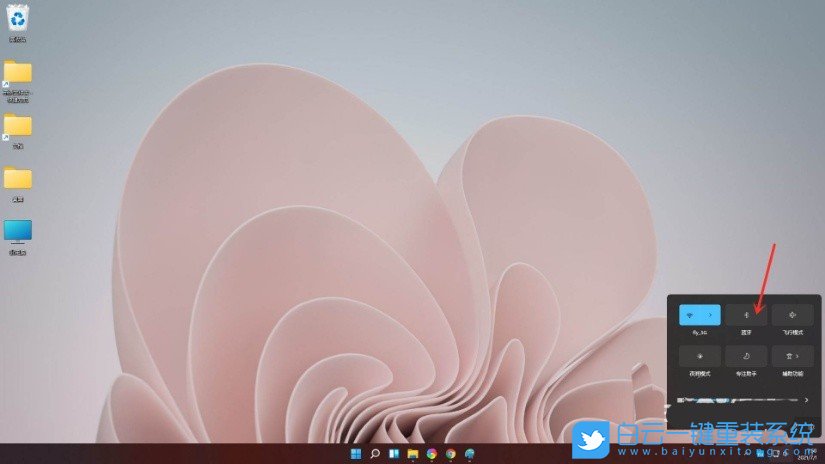Screen dimensions: 825x464
Task: Toggle the Bluetooth quick setting tile
Action: [746, 315]
